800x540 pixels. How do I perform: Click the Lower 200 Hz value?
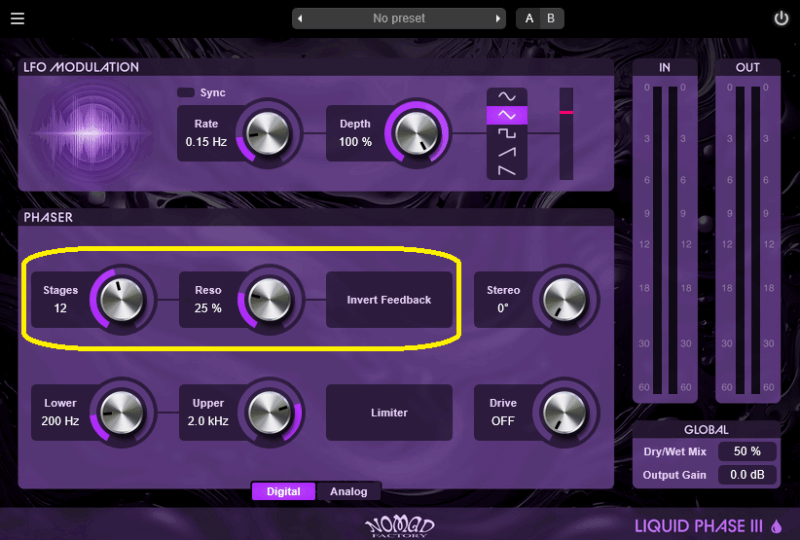[x=60, y=421]
